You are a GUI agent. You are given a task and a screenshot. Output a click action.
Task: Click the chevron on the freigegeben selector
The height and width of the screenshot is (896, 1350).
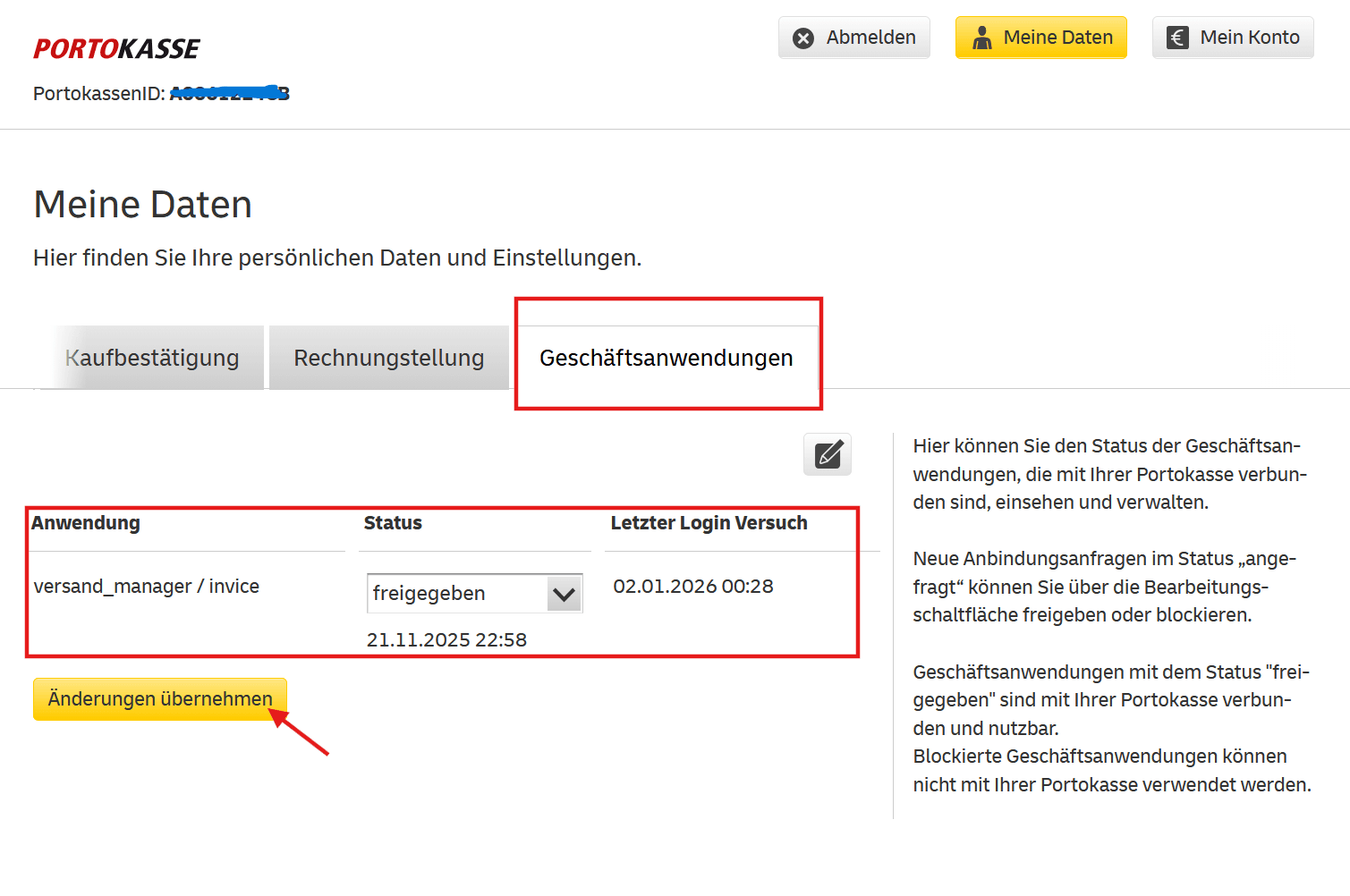point(563,593)
